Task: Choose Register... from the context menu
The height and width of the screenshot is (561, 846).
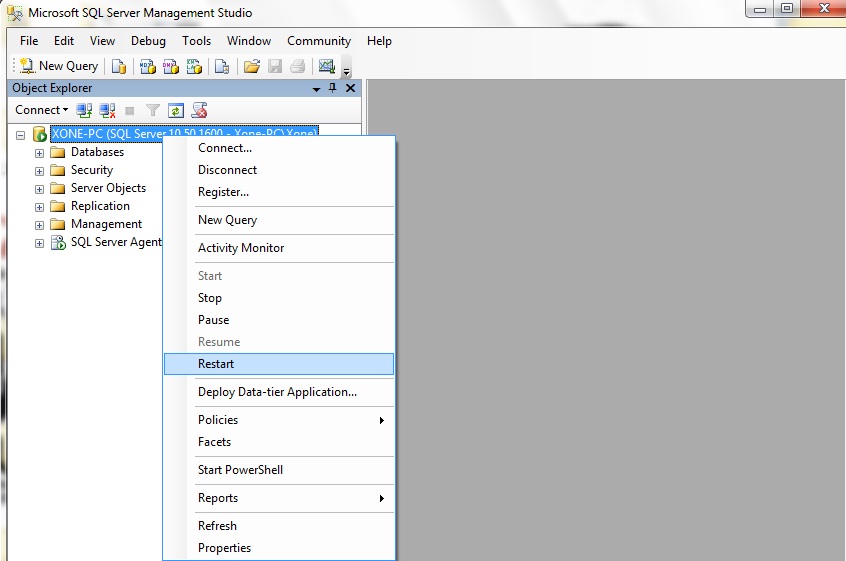Action: click(279, 192)
